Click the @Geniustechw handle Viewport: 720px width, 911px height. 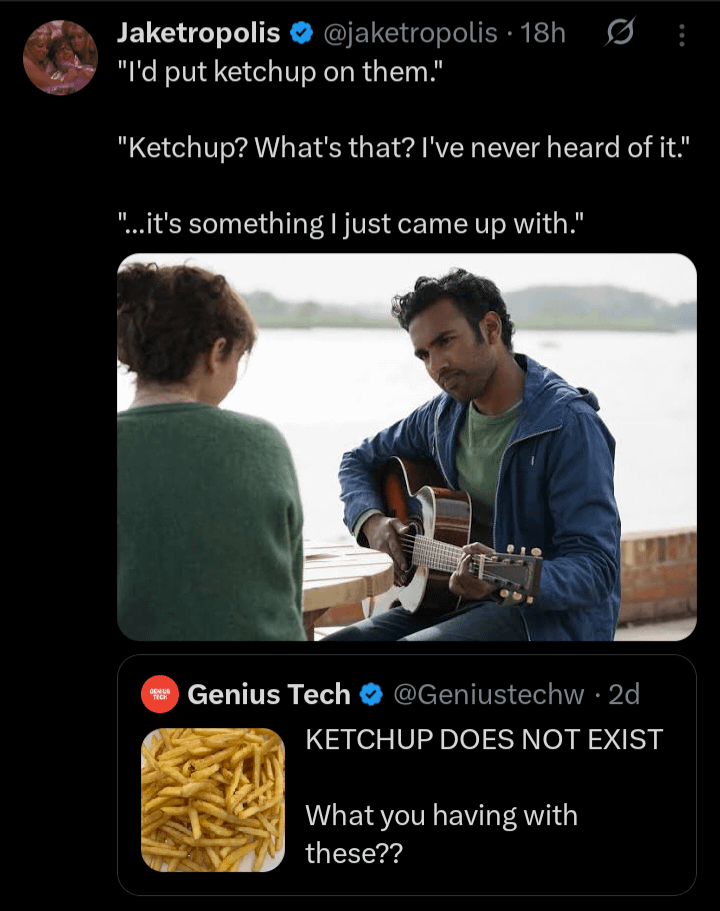(489, 694)
